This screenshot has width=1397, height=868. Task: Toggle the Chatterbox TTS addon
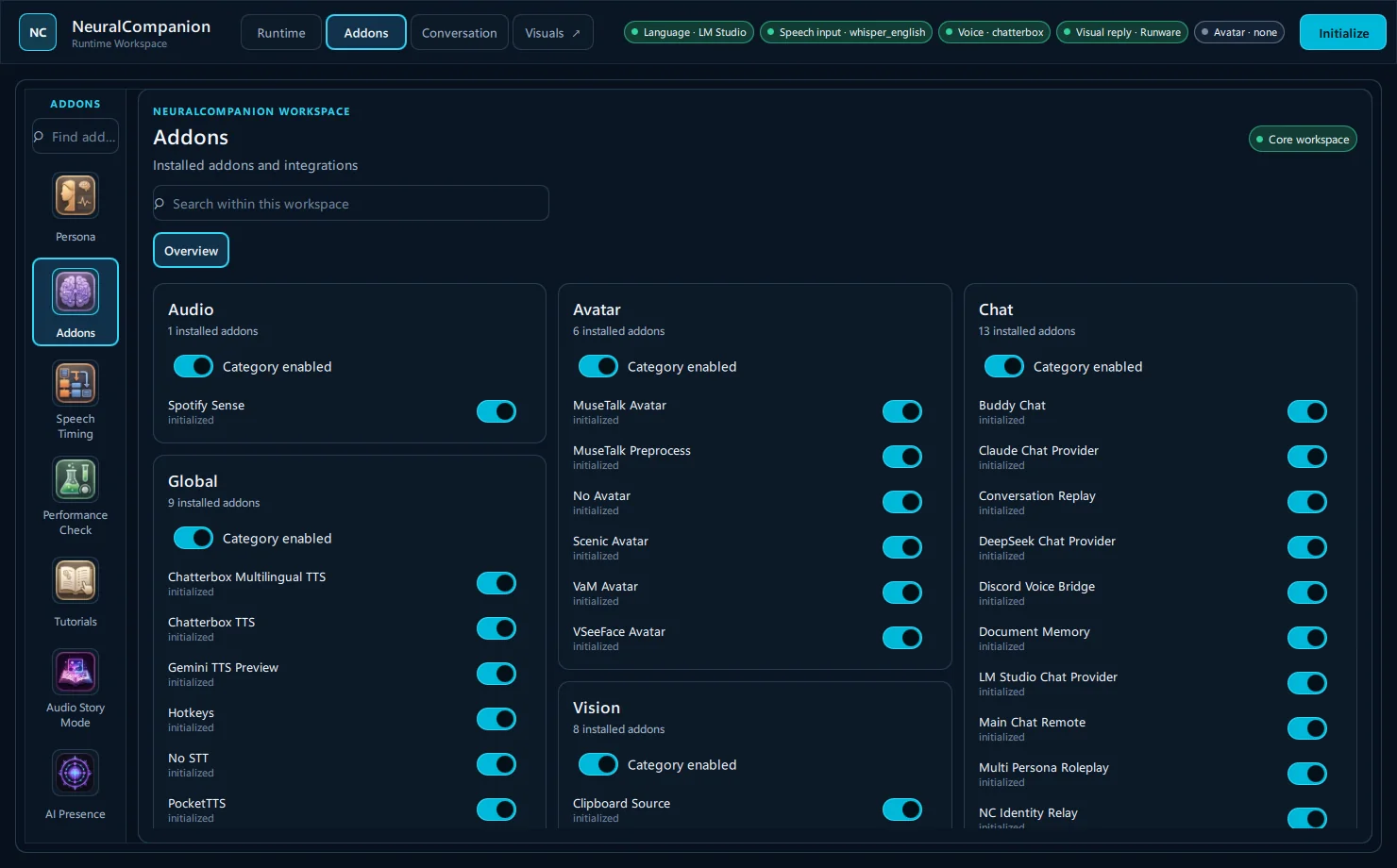pyautogui.click(x=497, y=628)
